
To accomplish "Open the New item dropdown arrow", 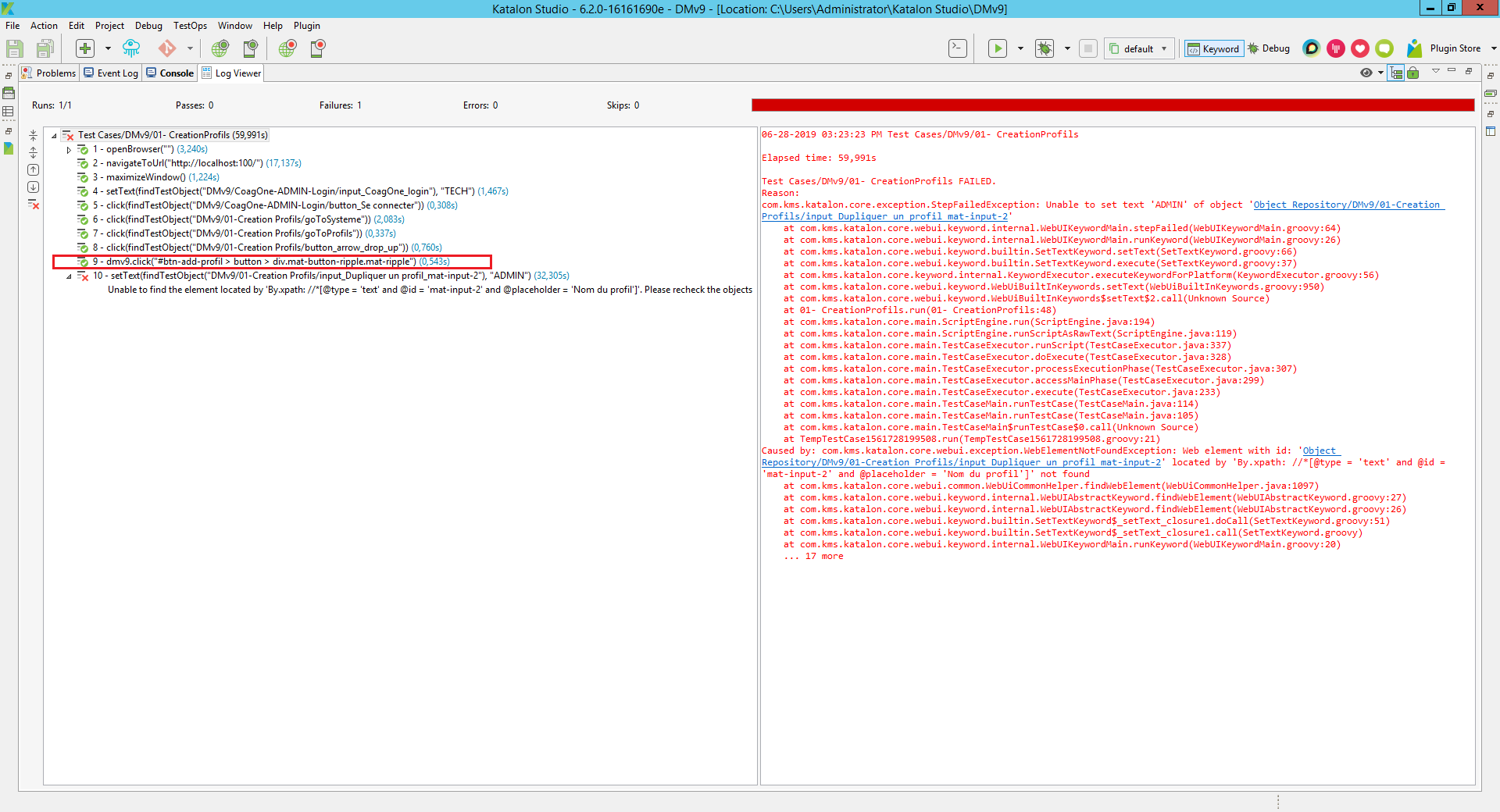I will click(108, 48).
